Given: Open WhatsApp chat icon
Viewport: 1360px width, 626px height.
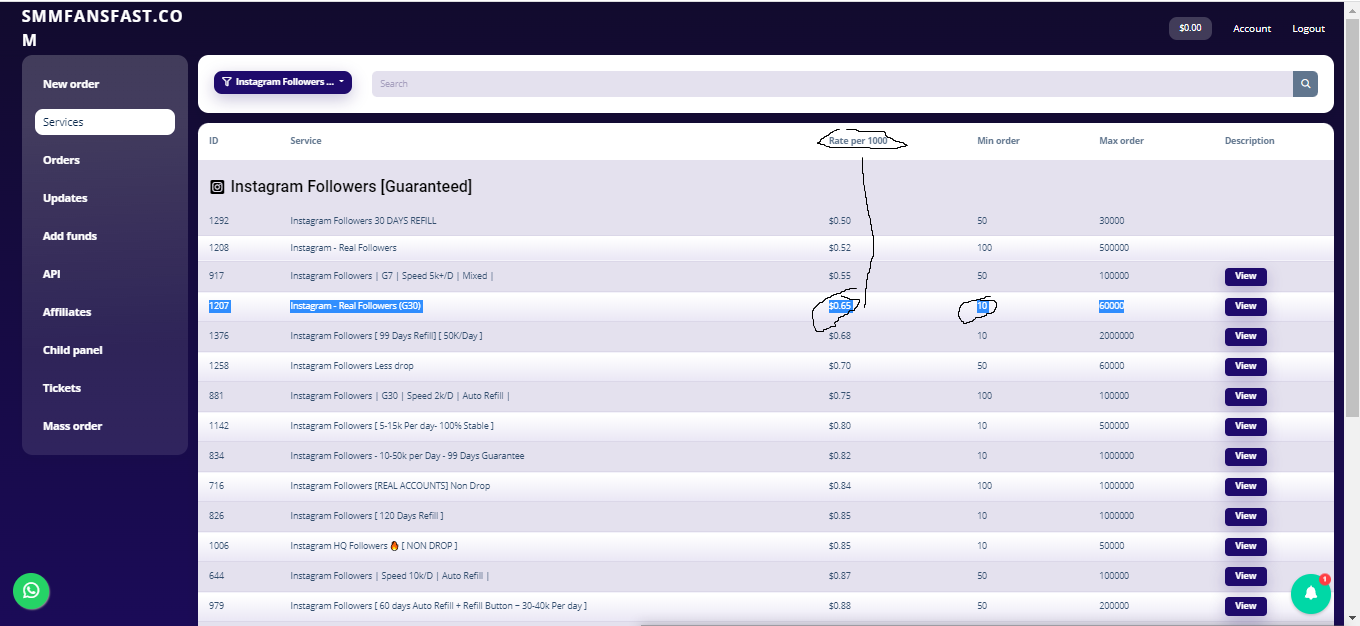Looking at the screenshot, I should [31, 590].
